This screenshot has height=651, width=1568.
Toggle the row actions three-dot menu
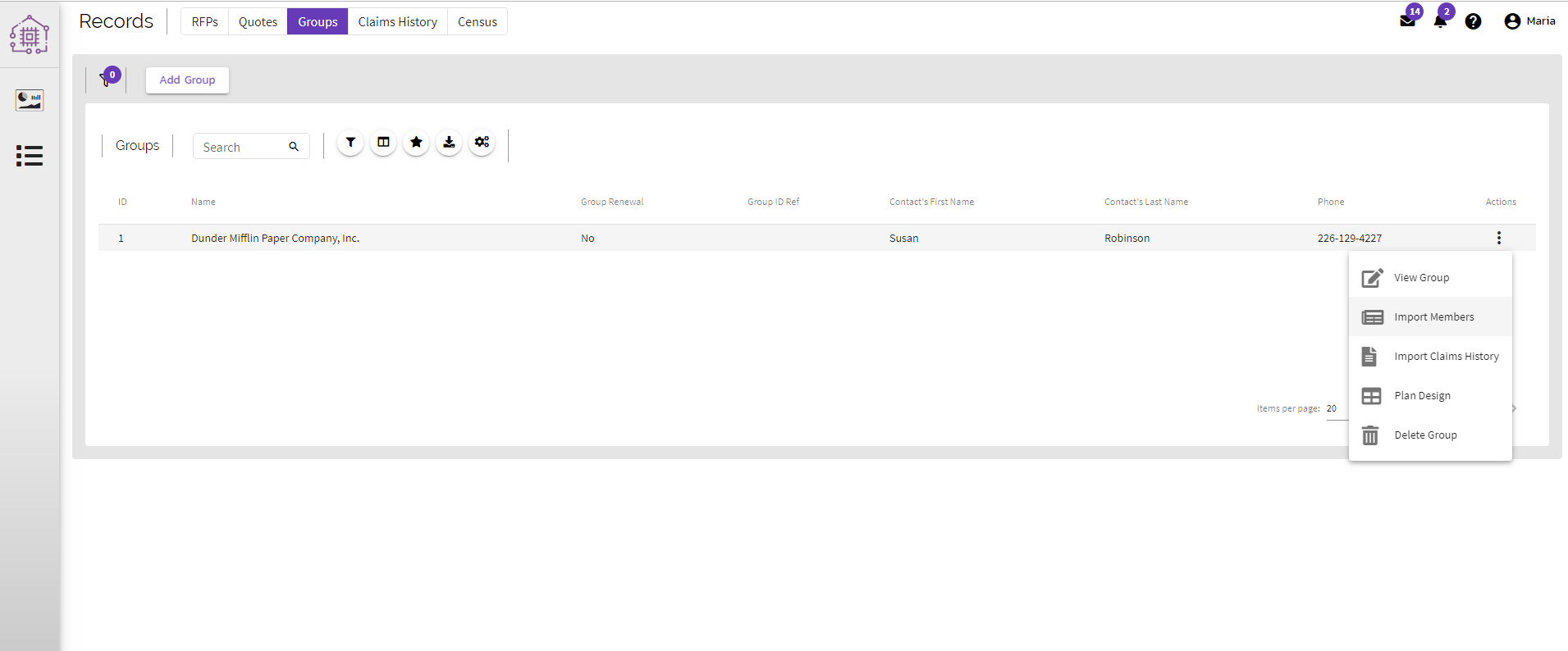[1498, 238]
